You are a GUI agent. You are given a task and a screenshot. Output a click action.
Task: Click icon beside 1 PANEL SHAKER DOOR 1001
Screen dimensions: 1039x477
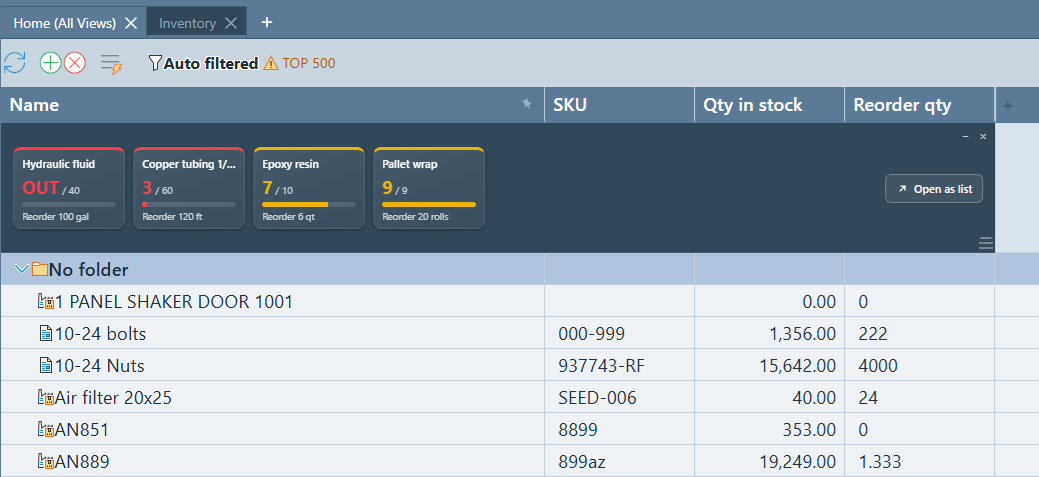[46, 301]
